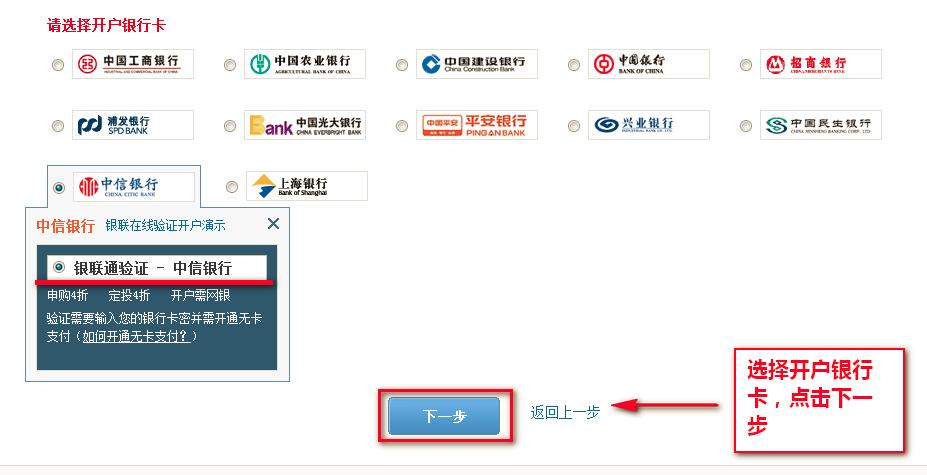Screen dimensions: 927x475
Task: Click the ICBC bank logo
Action: [x=132, y=64]
